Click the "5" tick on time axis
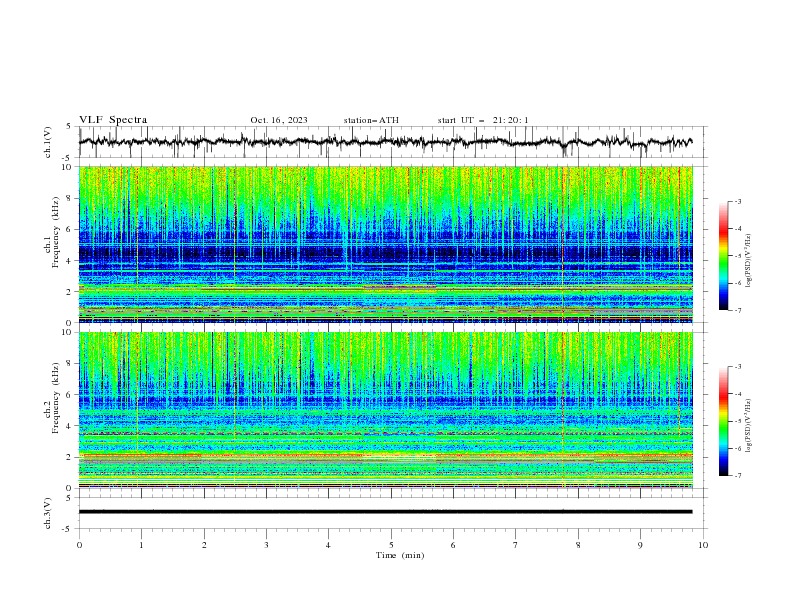The image size is (792, 612). click(391, 545)
